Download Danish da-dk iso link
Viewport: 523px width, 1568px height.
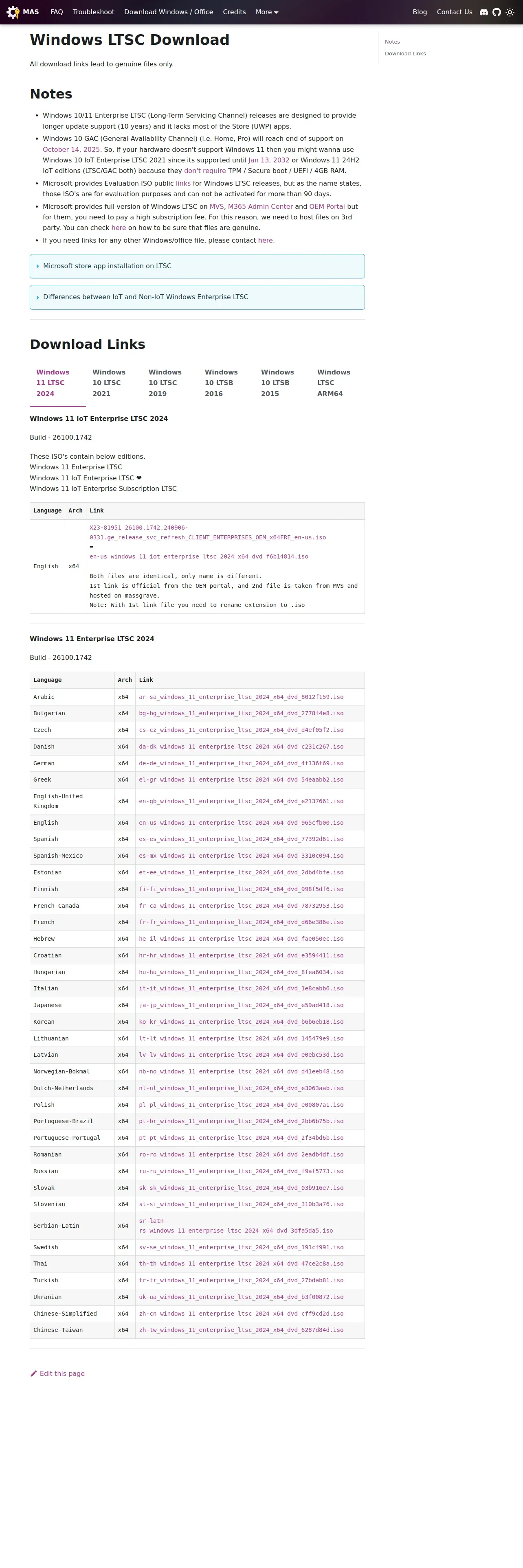tap(241, 747)
